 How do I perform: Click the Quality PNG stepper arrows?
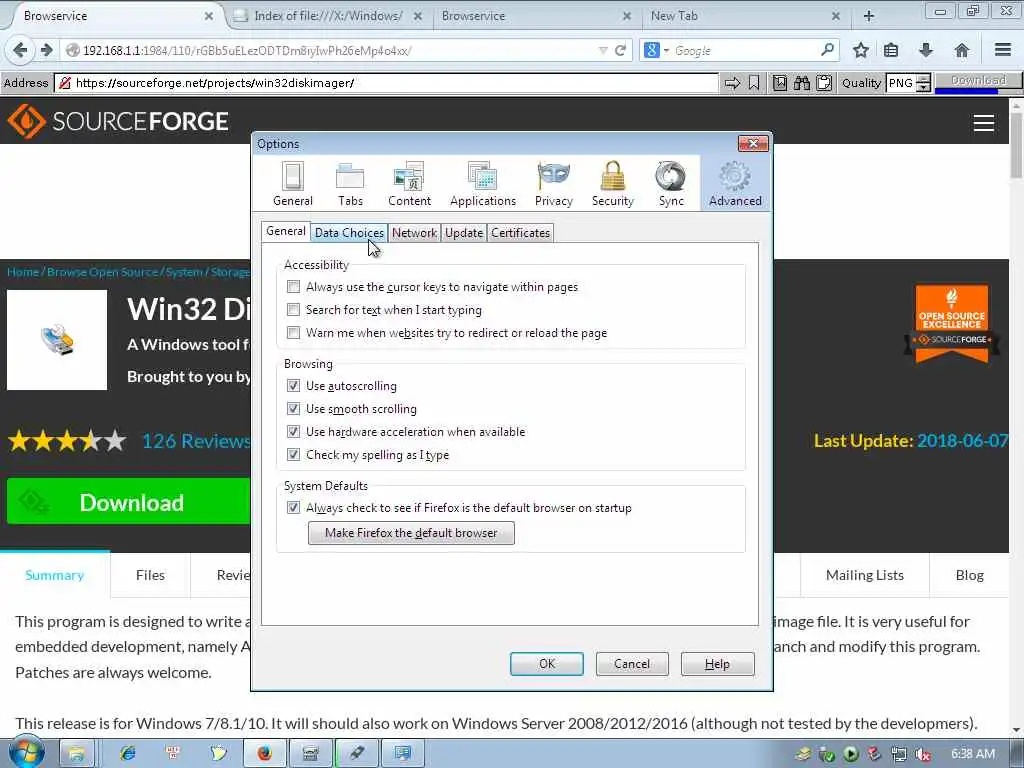(923, 83)
